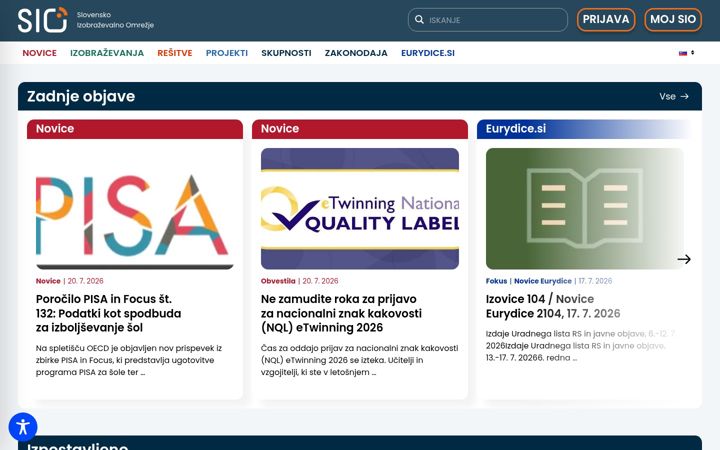This screenshot has height=450, width=720.
Task: Click the Eurydice.si card header
Action: [x=585, y=129]
